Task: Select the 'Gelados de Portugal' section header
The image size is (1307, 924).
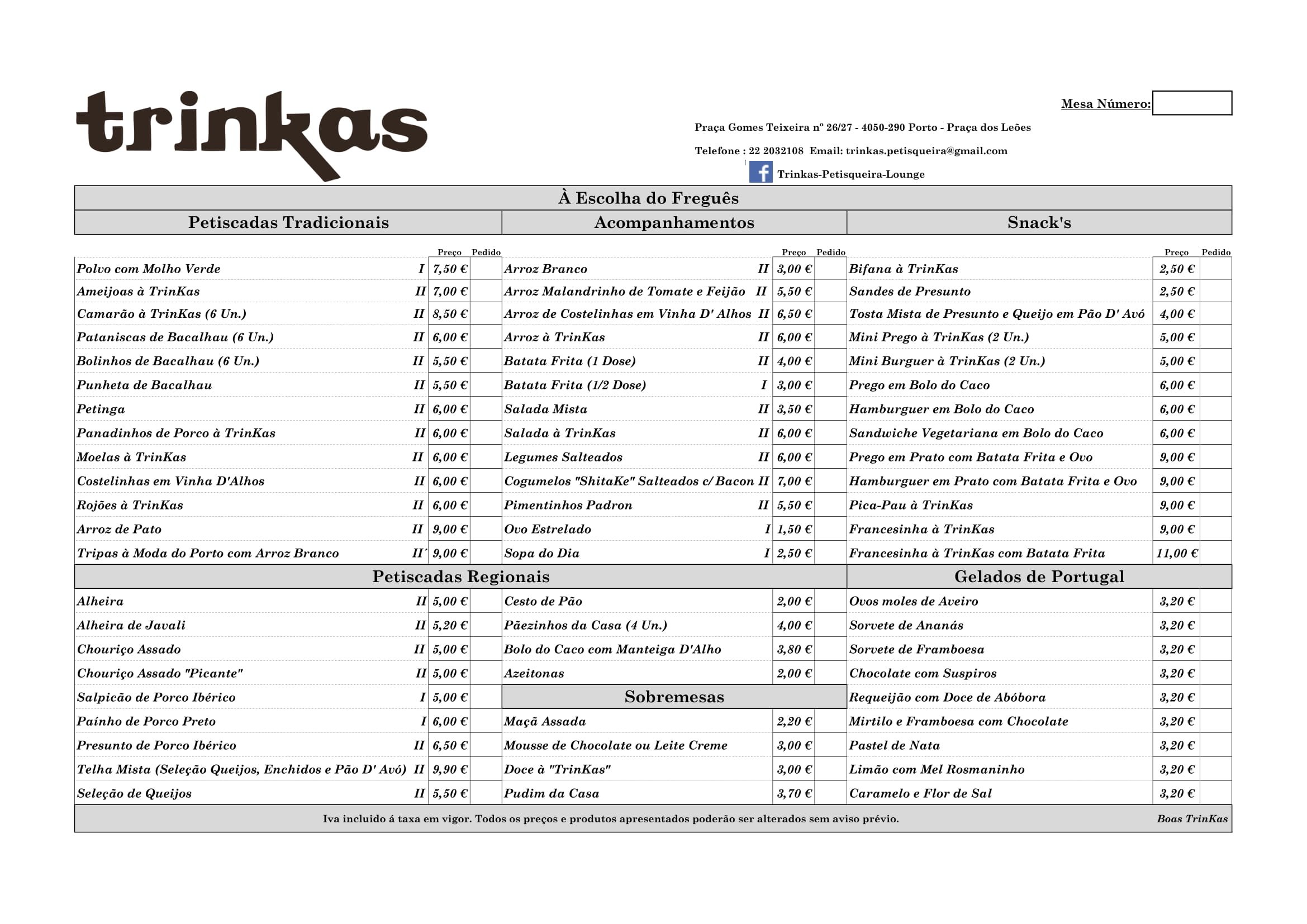Action: (x=1039, y=577)
